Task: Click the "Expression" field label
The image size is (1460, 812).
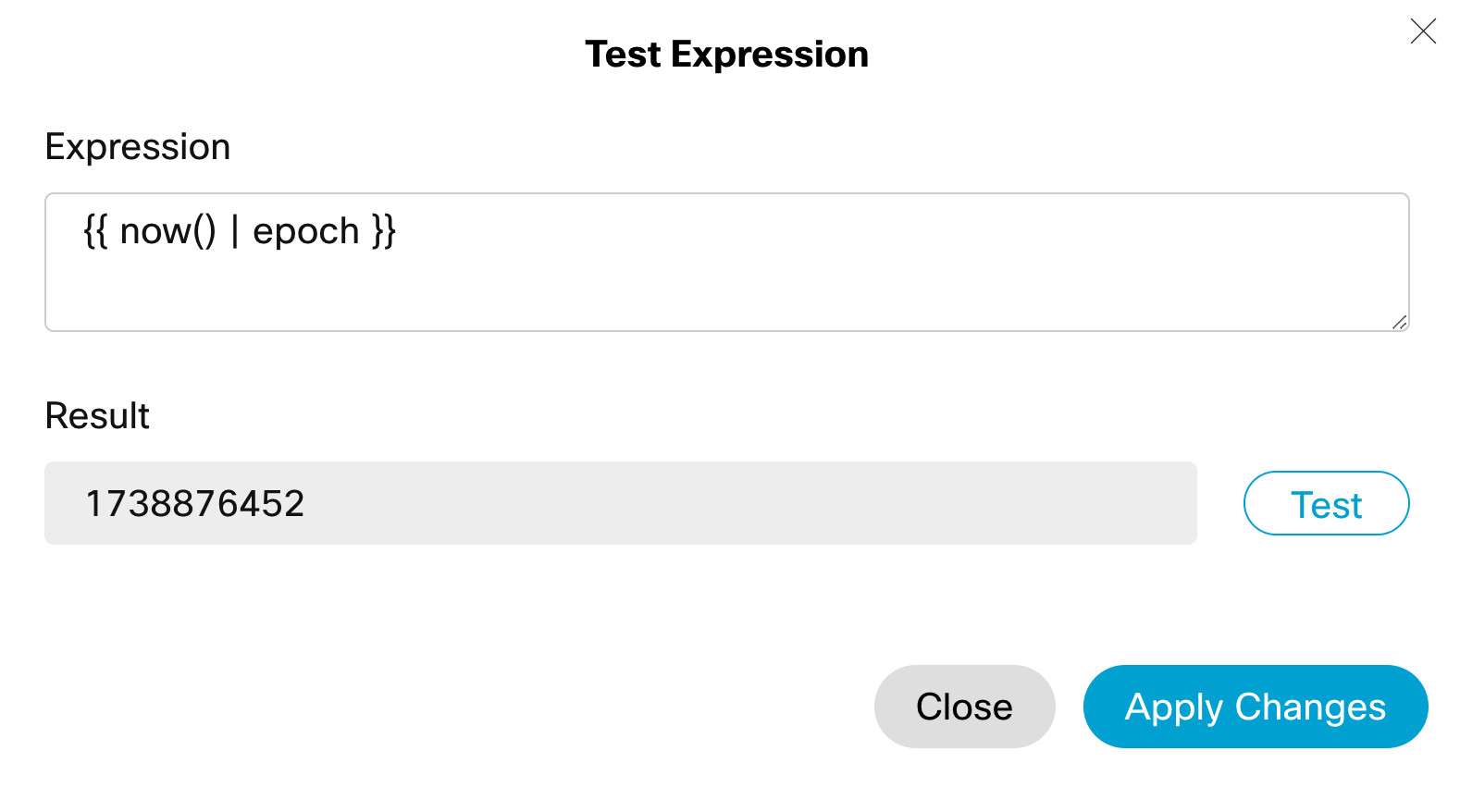Action: pyautogui.click(x=138, y=147)
